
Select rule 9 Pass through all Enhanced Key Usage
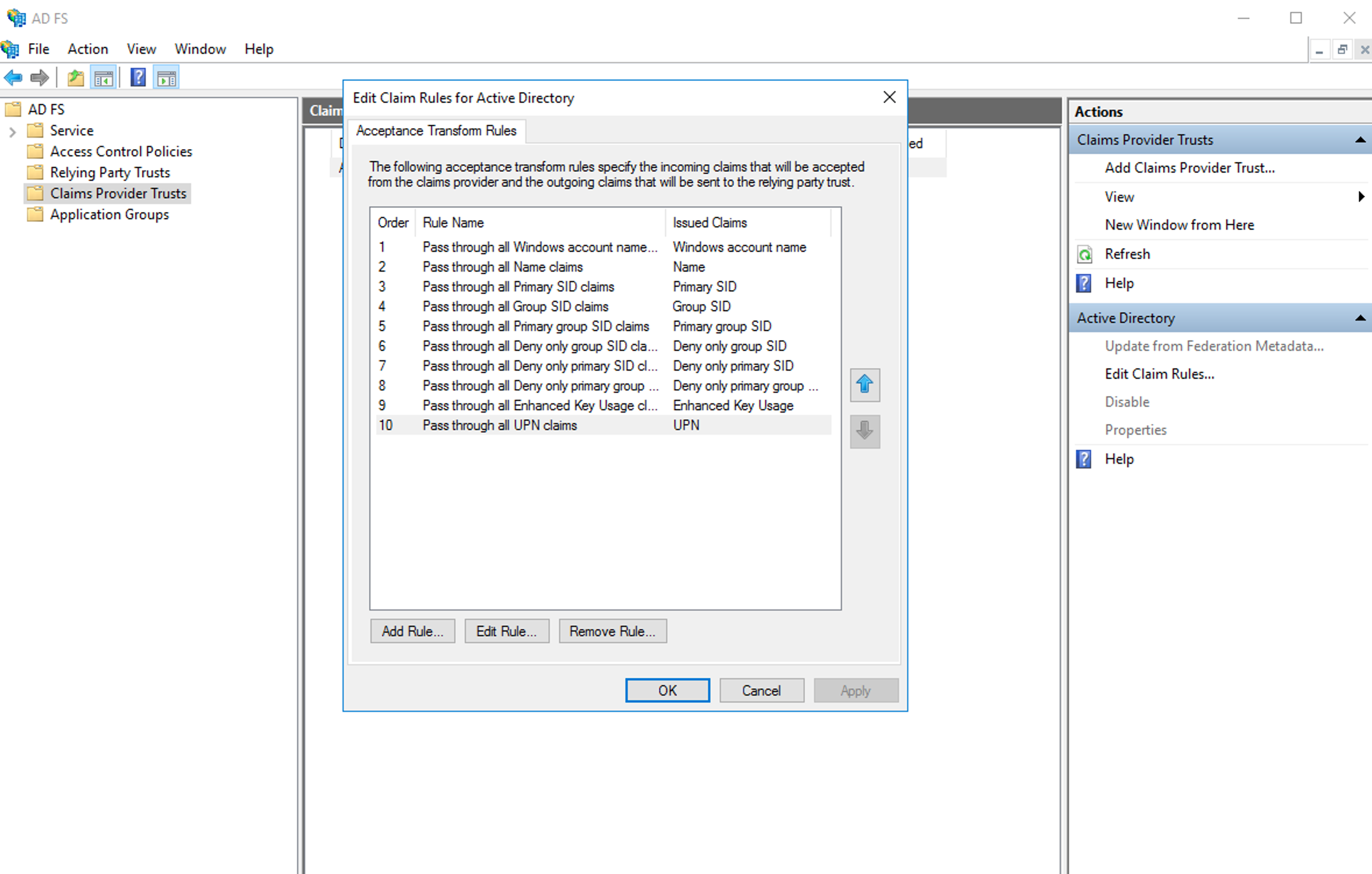[x=603, y=406]
